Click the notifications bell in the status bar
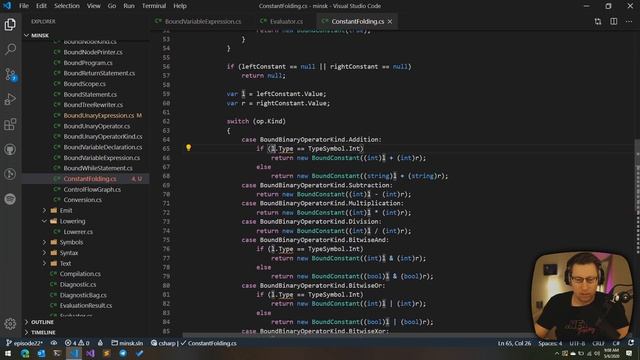 pos(631,343)
